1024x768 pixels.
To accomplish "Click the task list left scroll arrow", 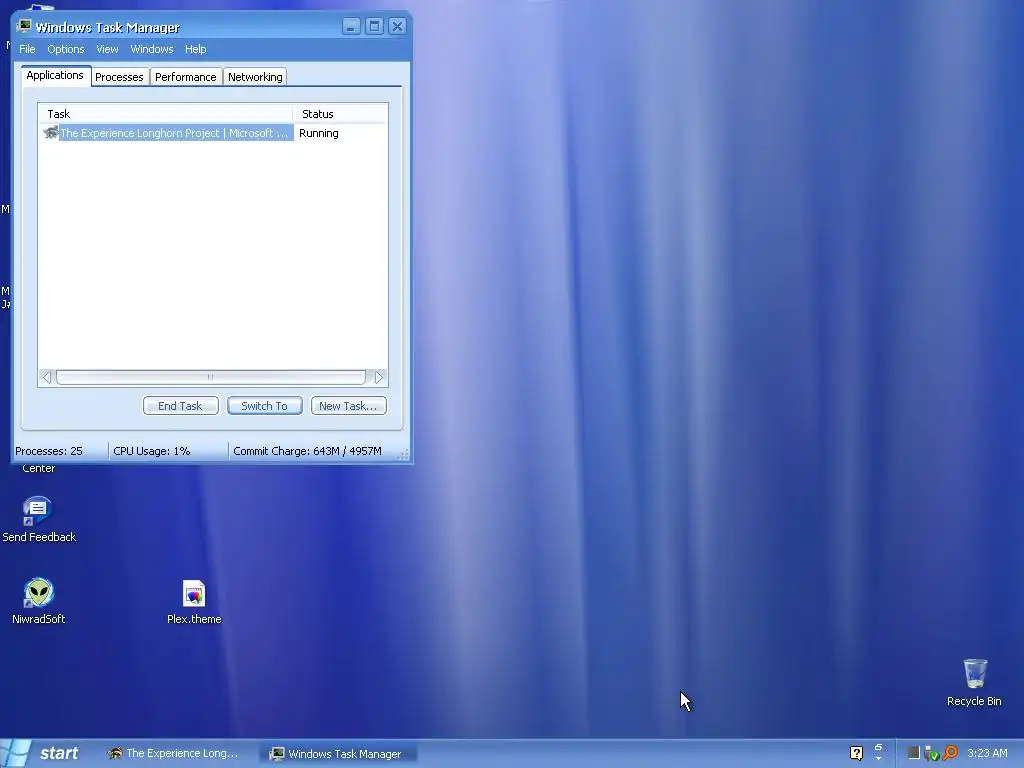I will pyautogui.click(x=46, y=377).
